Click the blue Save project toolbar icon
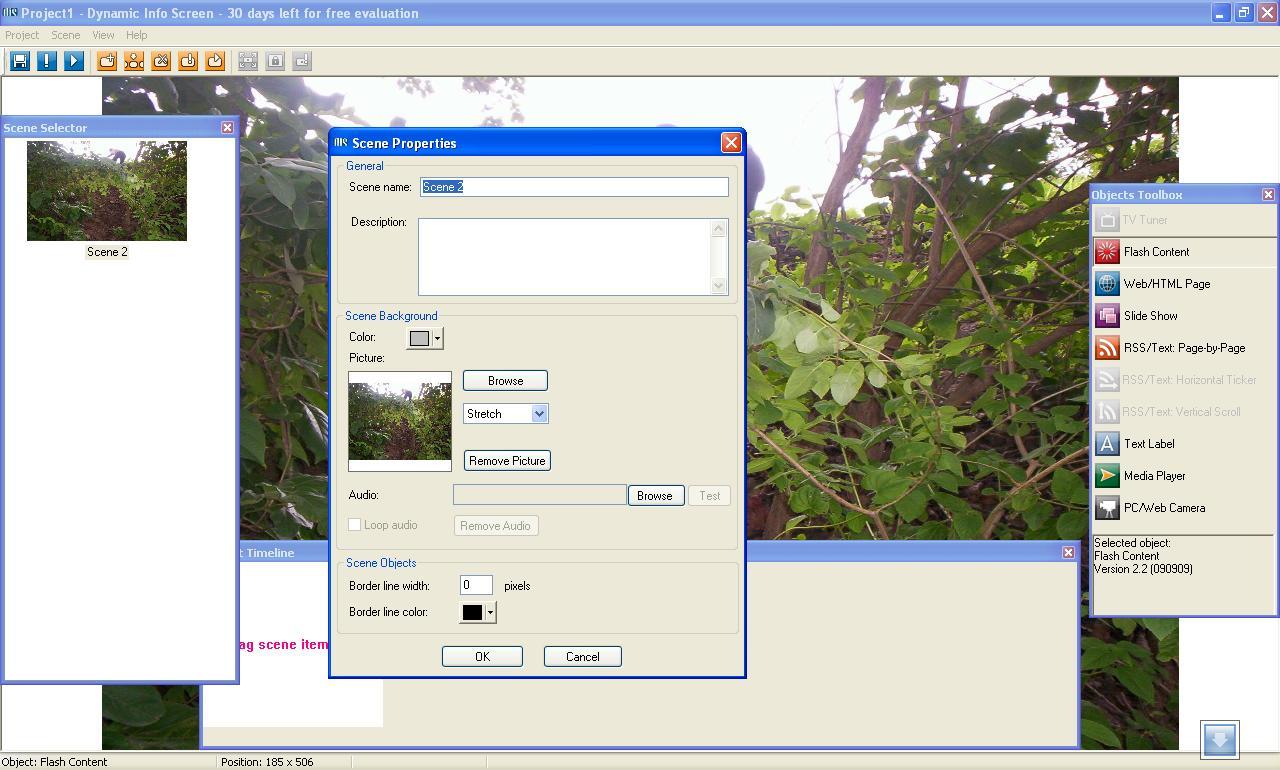Screen dimensions: 1280x770 coord(19,61)
